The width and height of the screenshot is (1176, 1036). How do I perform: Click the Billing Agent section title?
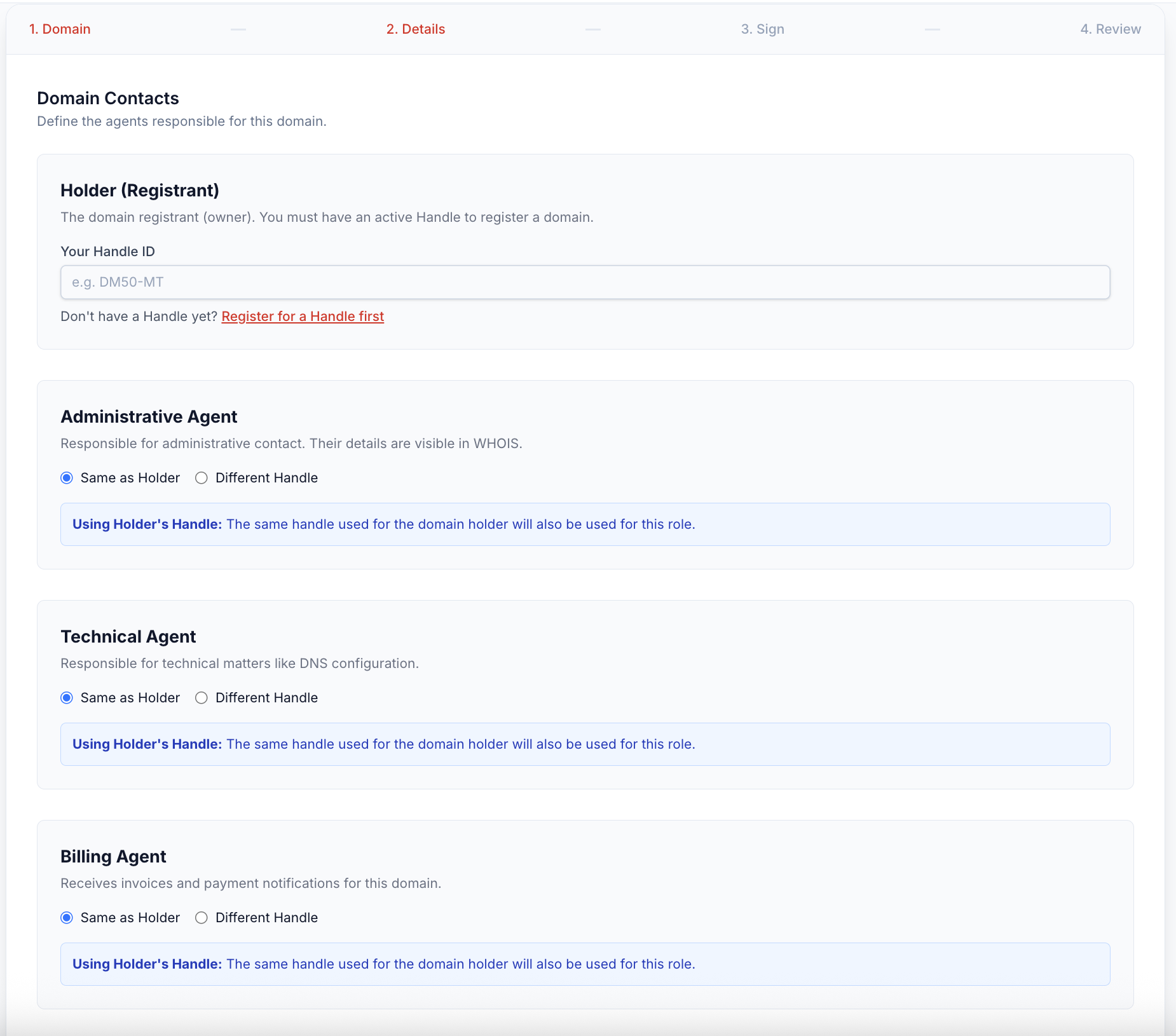pyautogui.click(x=113, y=857)
